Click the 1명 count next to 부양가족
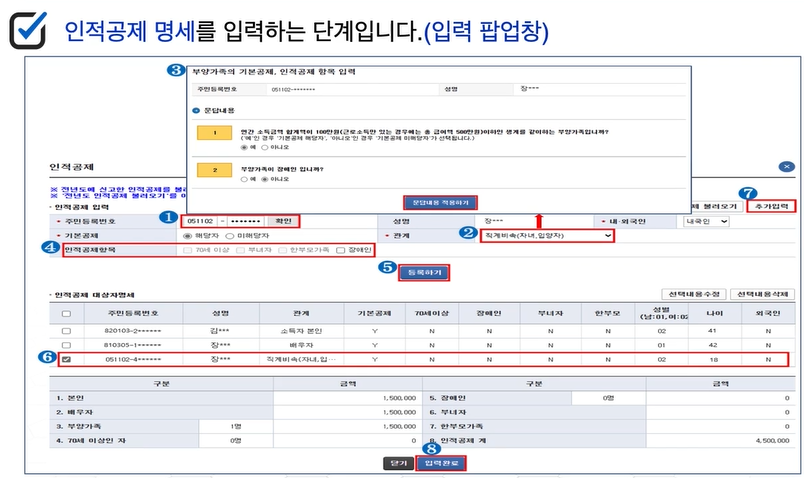Image resolution: width=804 pixels, height=478 pixels. coord(236,426)
